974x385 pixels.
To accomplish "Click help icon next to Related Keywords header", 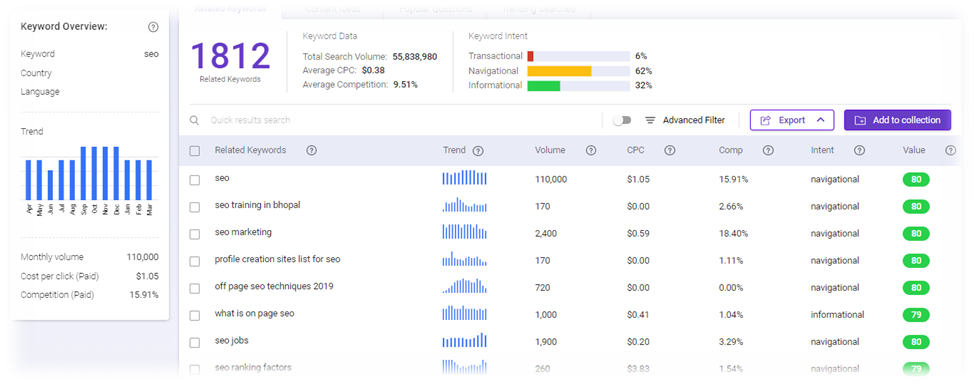I will click(x=312, y=150).
